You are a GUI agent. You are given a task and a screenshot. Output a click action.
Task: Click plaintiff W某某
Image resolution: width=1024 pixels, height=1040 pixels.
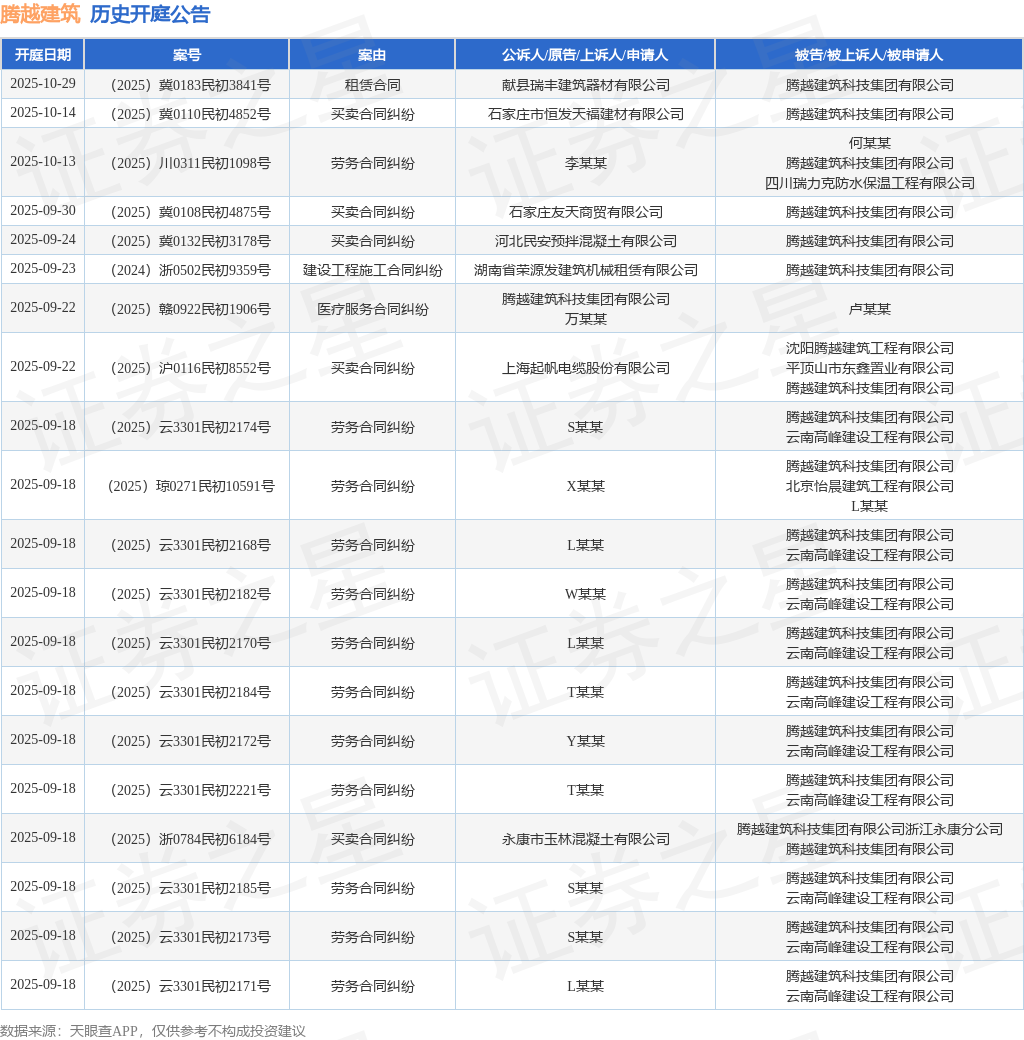click(585, 595)
